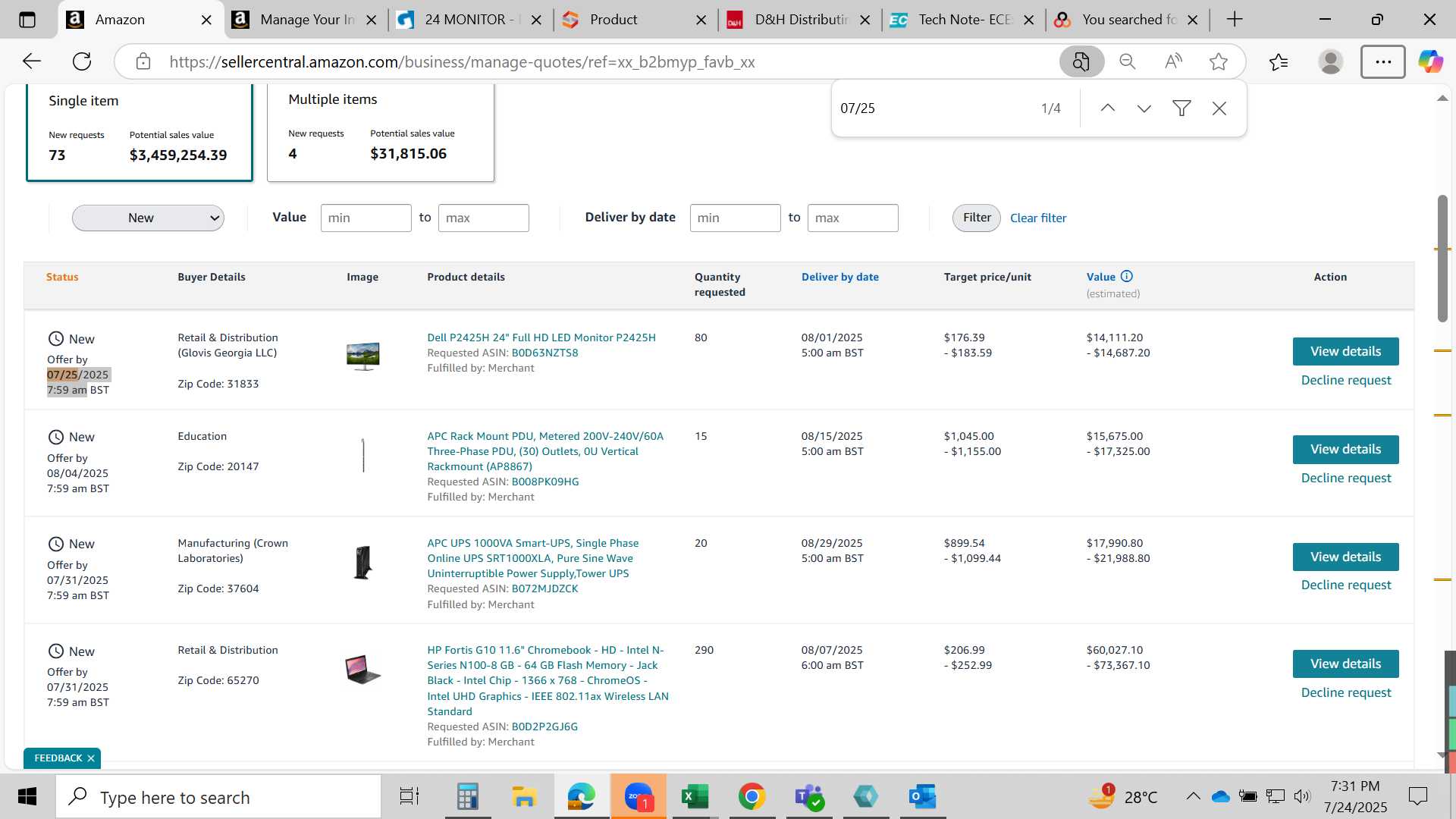1456x819 pixels.
Task: Click the HP Fortis Chromebook thumbnail
Action: (x=362, y=670)
